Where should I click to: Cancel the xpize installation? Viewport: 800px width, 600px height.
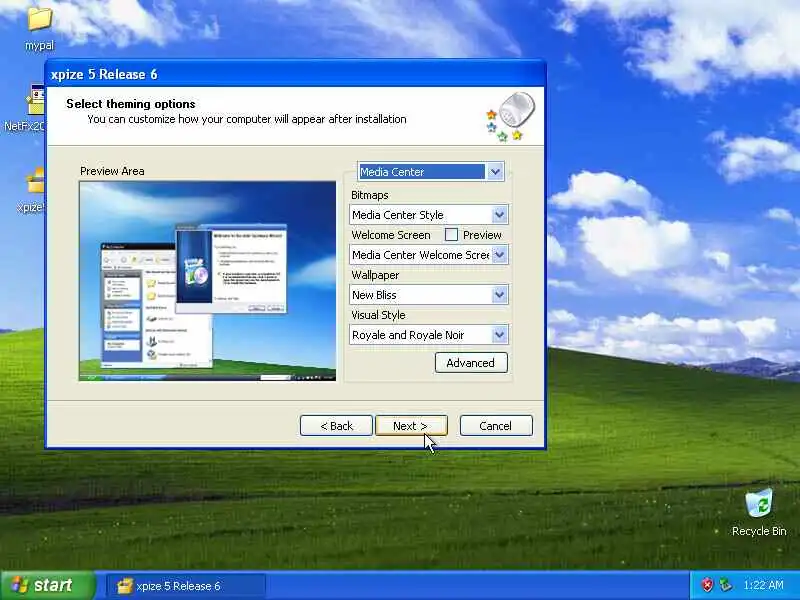click(496, 426)
